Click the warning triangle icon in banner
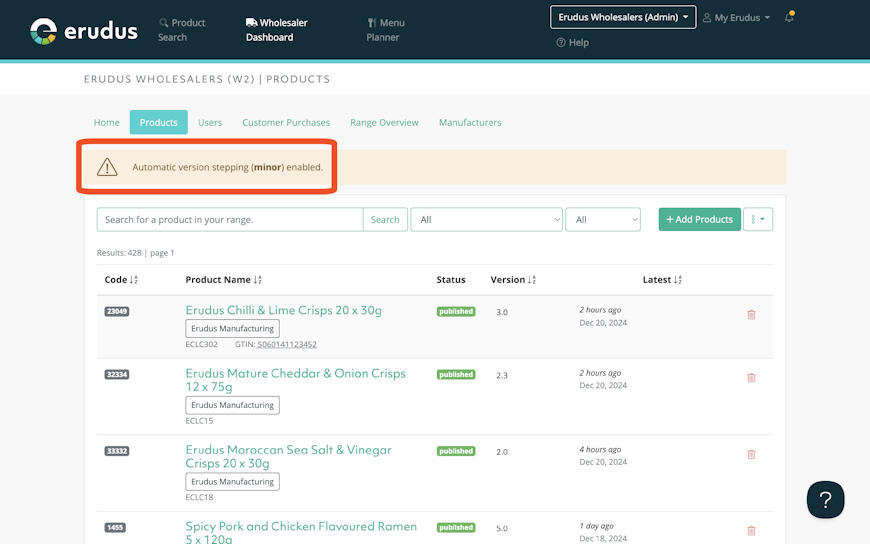Image resolution: width=870 pixels, height=544 pixels. pos(107,167)
